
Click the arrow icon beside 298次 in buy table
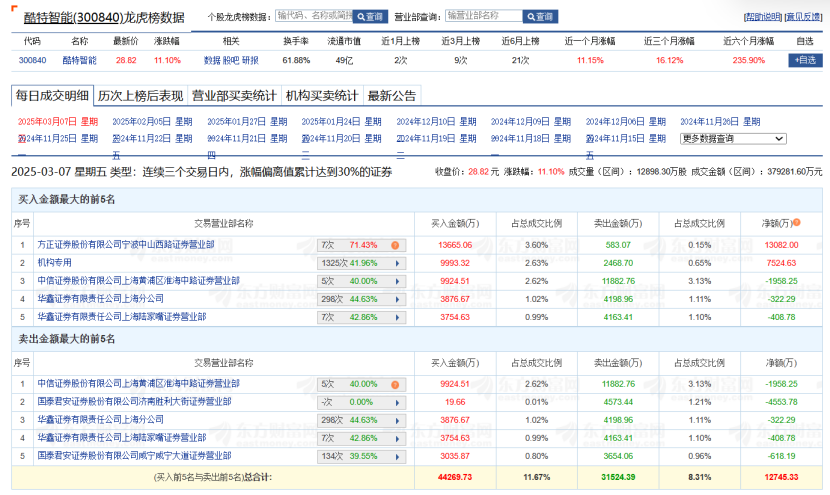(395, 299)
